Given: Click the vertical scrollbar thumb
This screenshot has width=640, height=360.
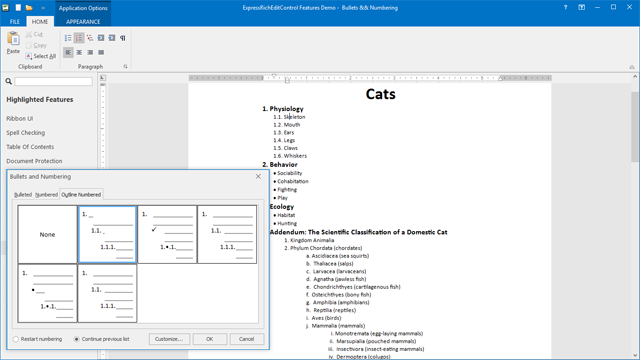Looking at the screenshot, I should (635, 127).
